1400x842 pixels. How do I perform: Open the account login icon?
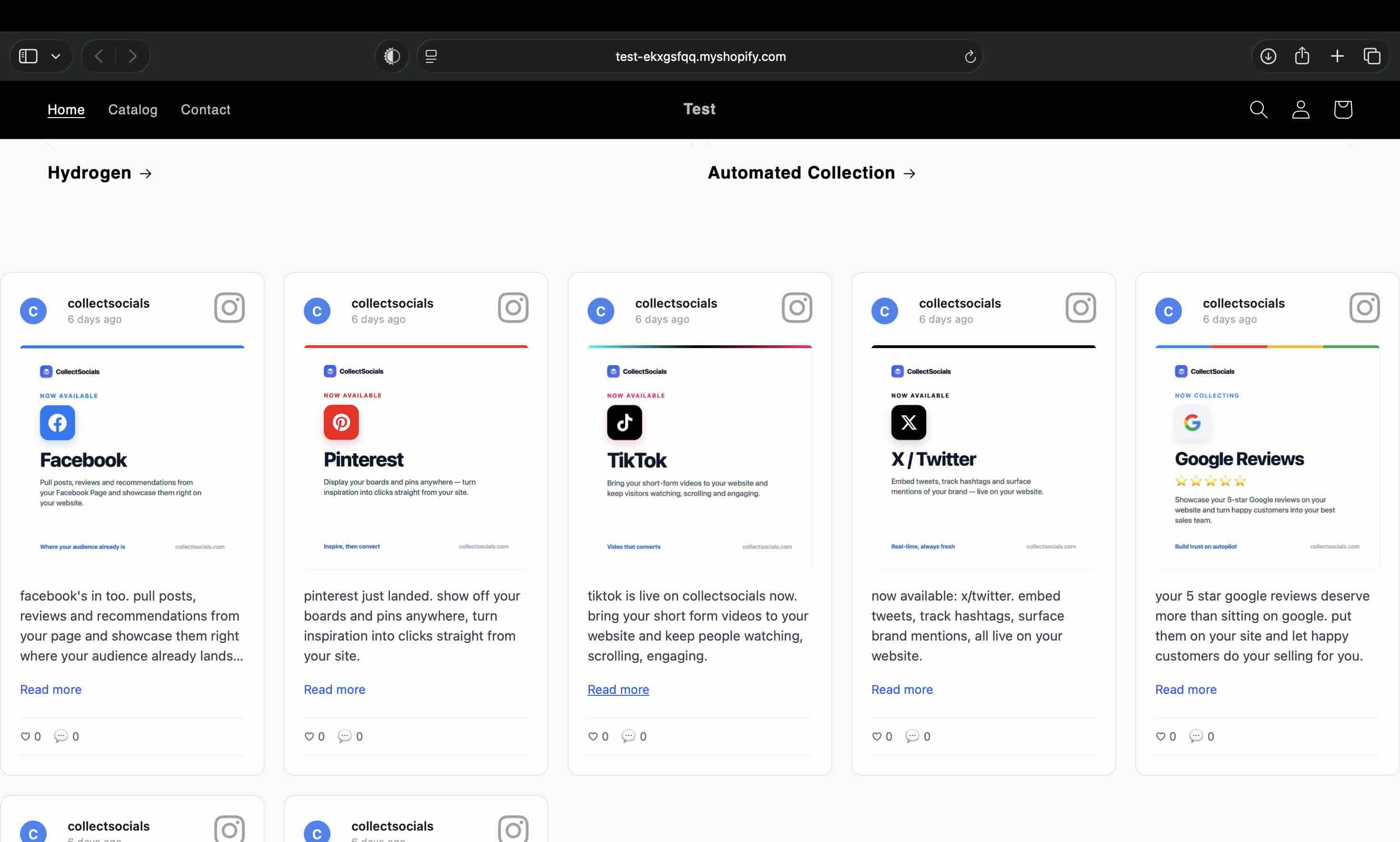(x=1301, y=110)
